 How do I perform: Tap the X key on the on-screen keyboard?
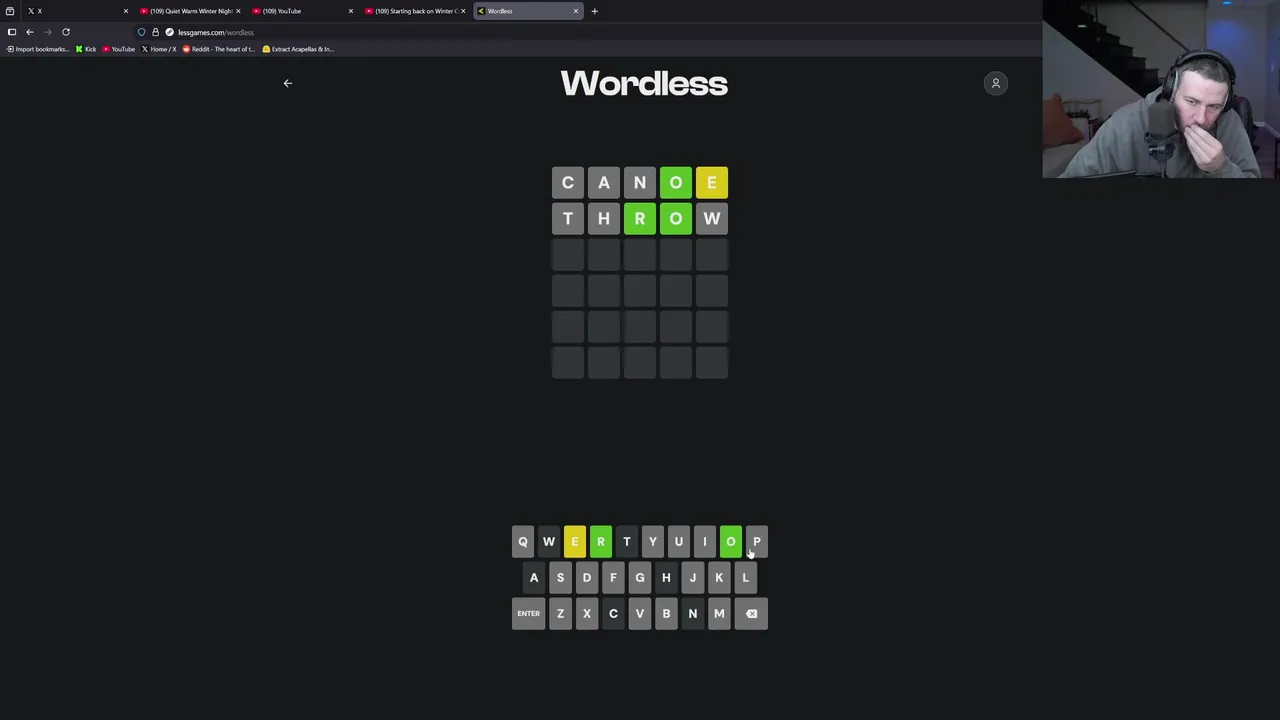point(587,614)
